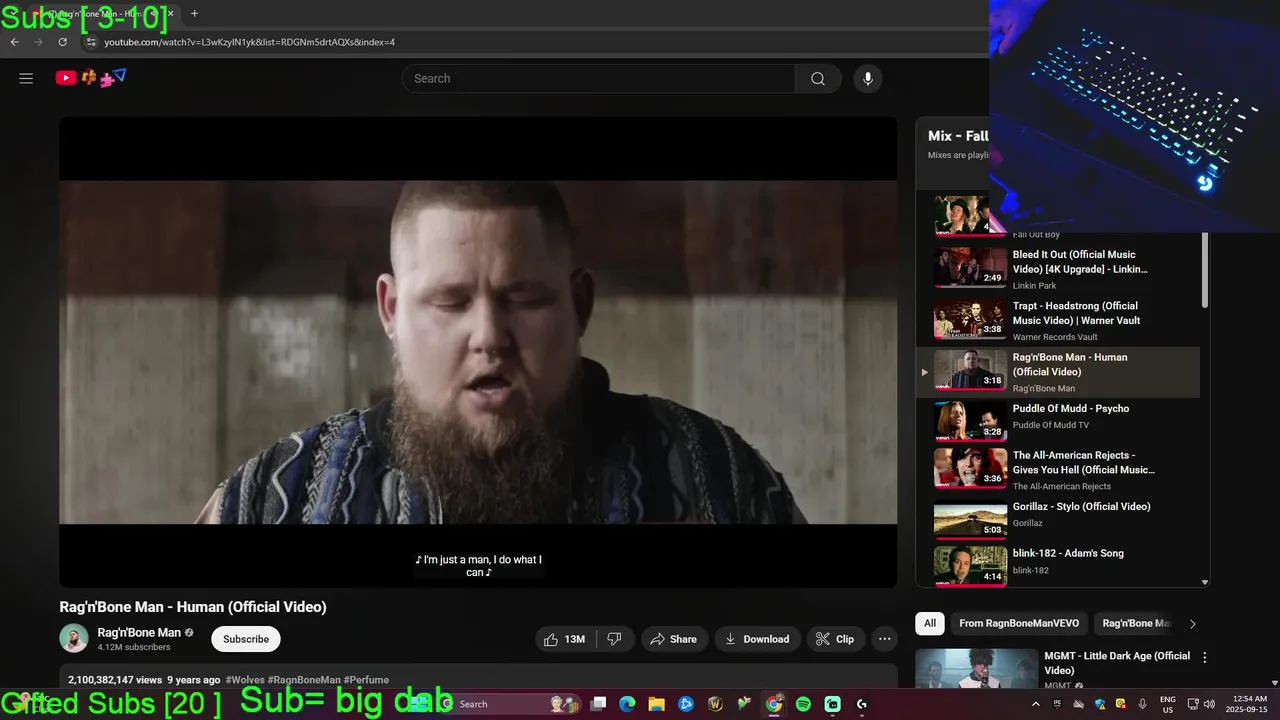Download the video
Image resolution: width=1280 pixels, height=720 pixels.
click(x=757, y=639)
